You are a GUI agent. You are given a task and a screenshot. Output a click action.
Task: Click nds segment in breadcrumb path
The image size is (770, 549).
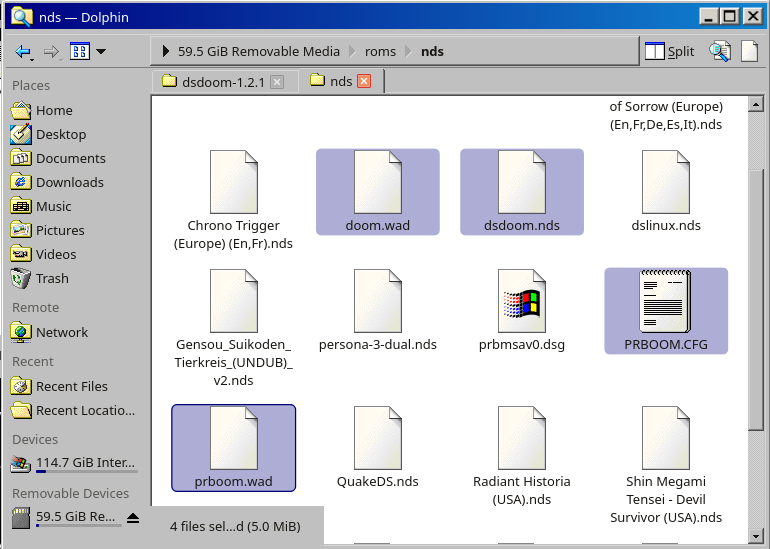pos(432,52)
